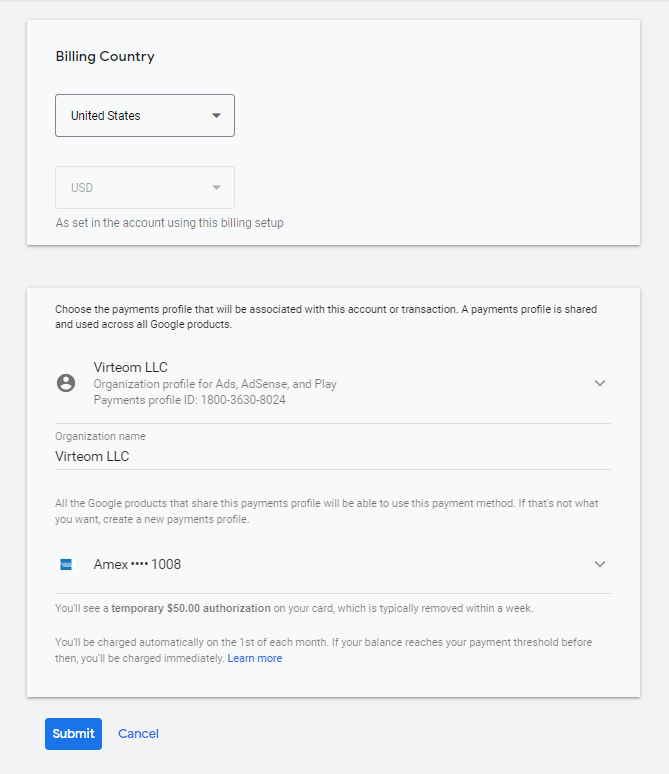Image resolution: width=669 pixels, height=774 pixels.
Task: Select the Virteom LLC profile title text
Action: [131, 367]
